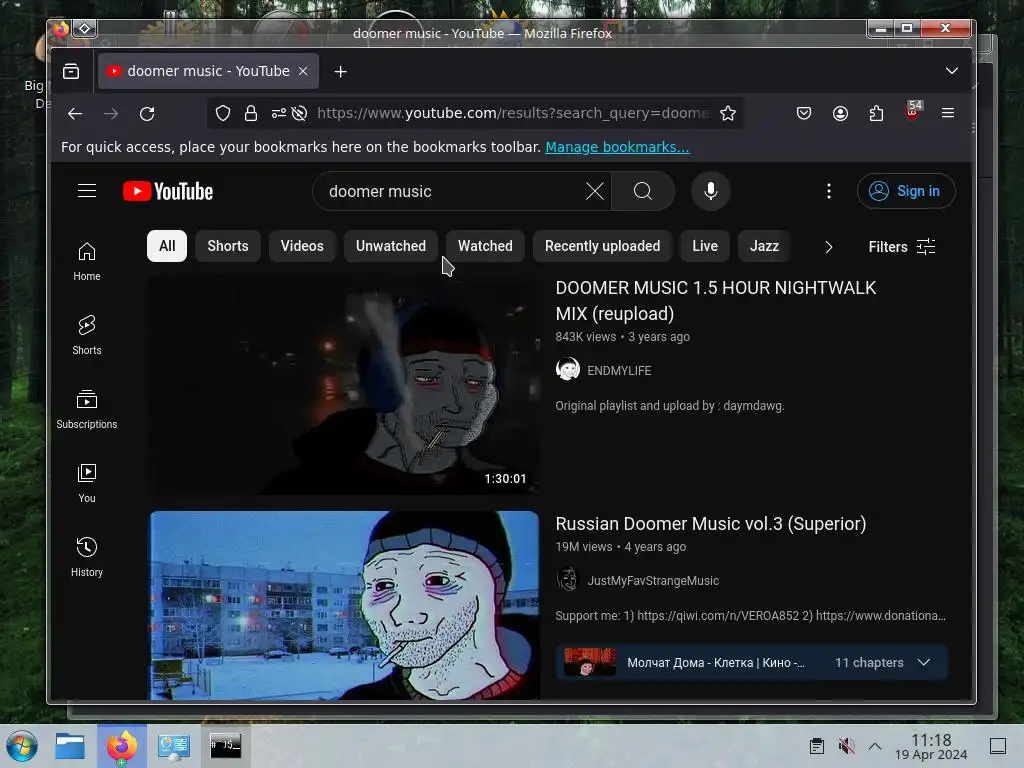The width and height of the screenshot is (1024, 768).
Task: Select the Jazz filter chip
Action: click(764, 246)
